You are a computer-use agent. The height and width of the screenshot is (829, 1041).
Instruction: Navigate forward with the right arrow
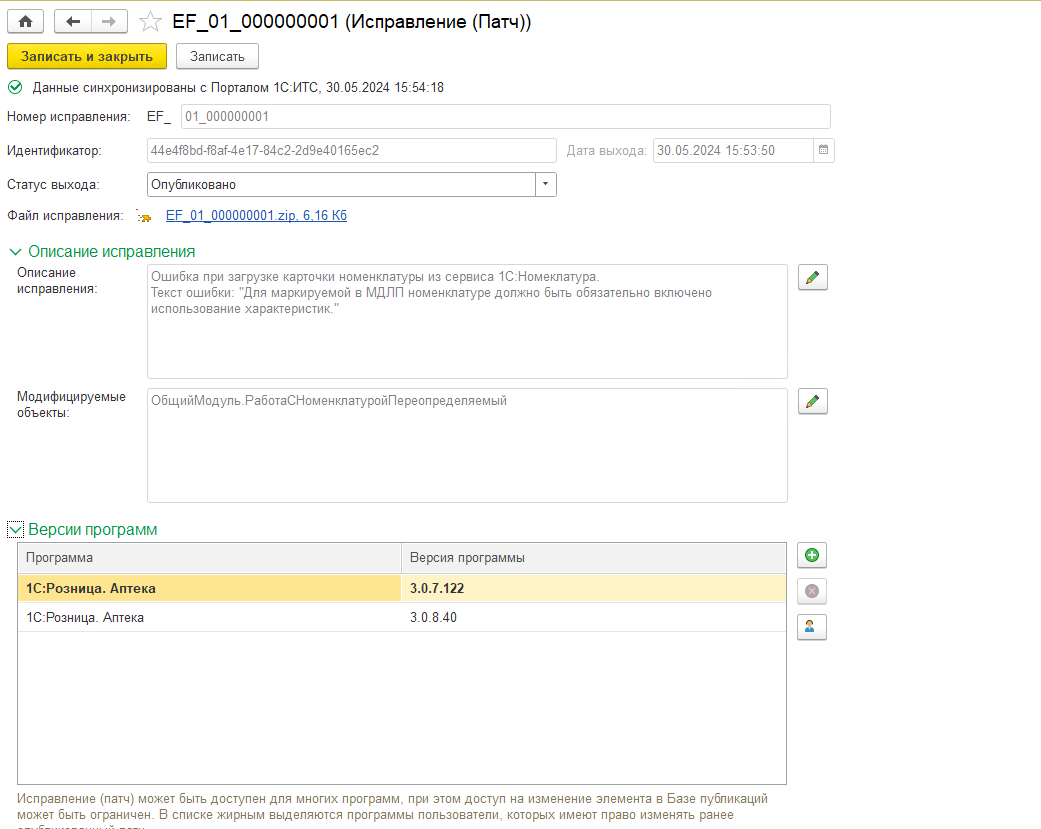point(109,21)
